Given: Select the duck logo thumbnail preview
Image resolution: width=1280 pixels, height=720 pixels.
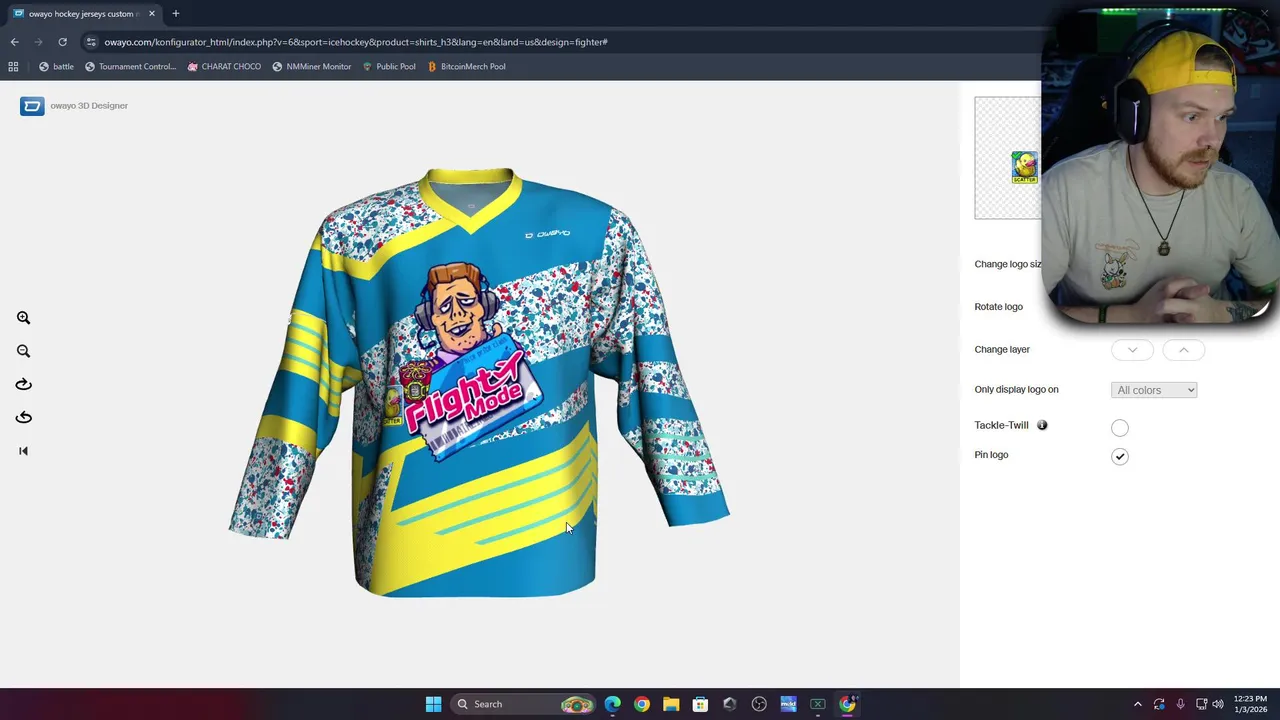Looking at the screenshot, I should point(1024,167).
